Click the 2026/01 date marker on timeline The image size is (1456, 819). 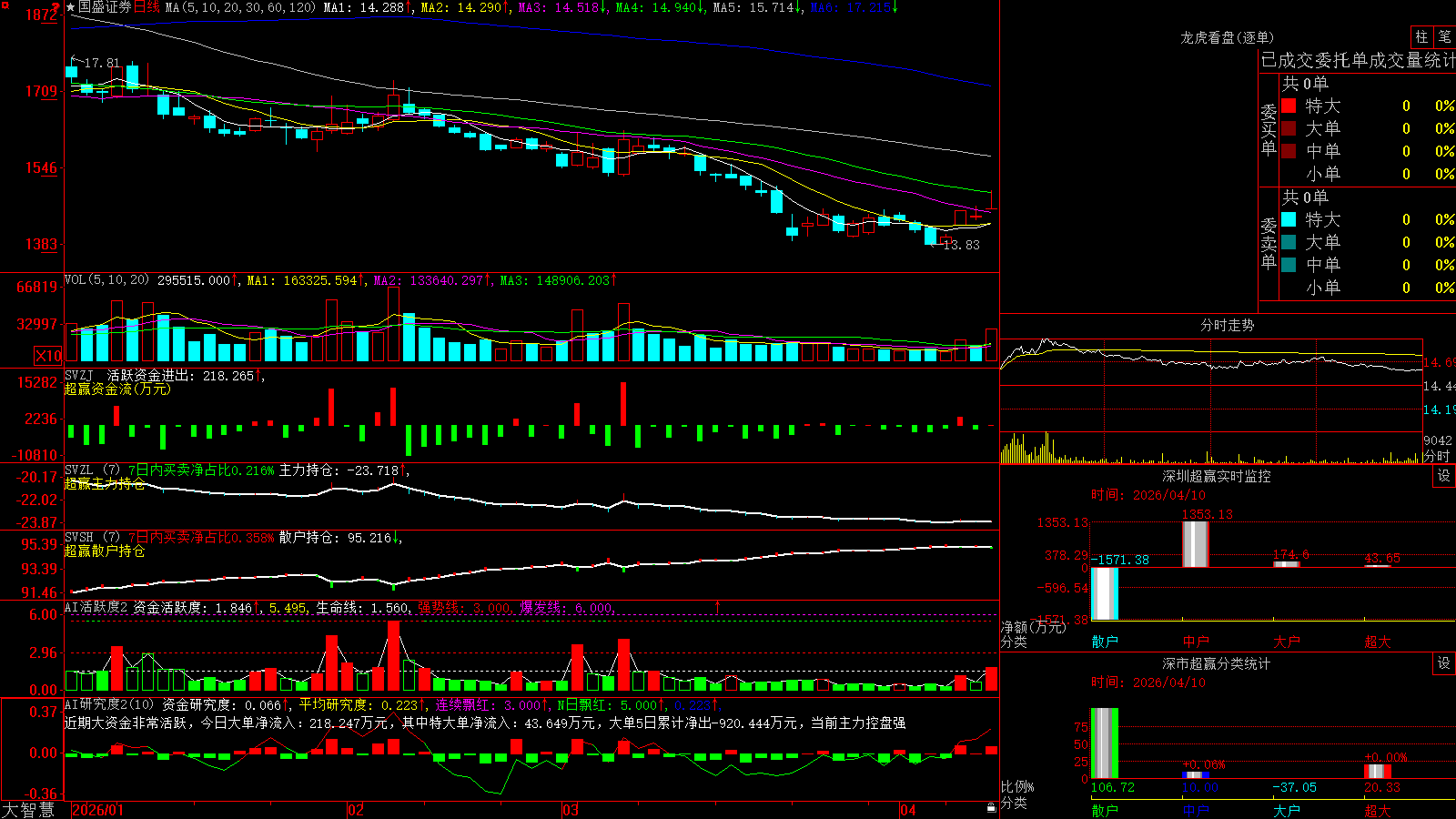point(97,810)
